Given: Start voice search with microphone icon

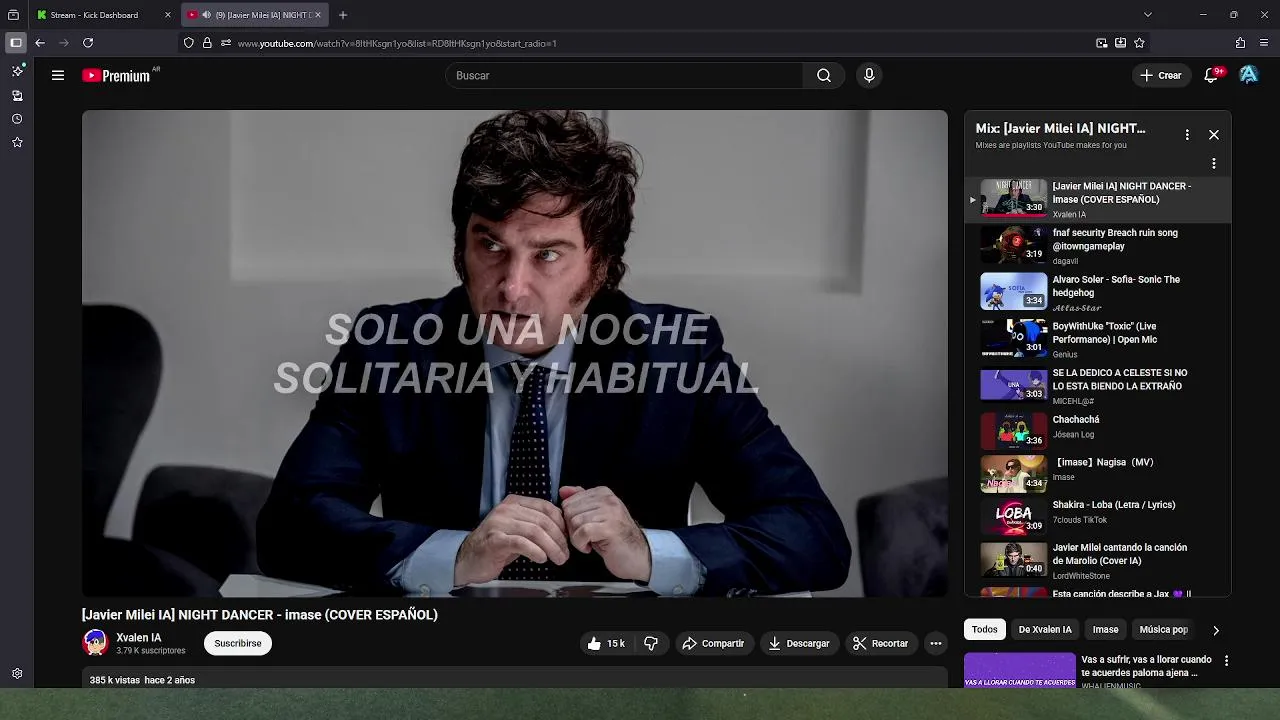Looking at the screenshot, I should tap(869, 75).
